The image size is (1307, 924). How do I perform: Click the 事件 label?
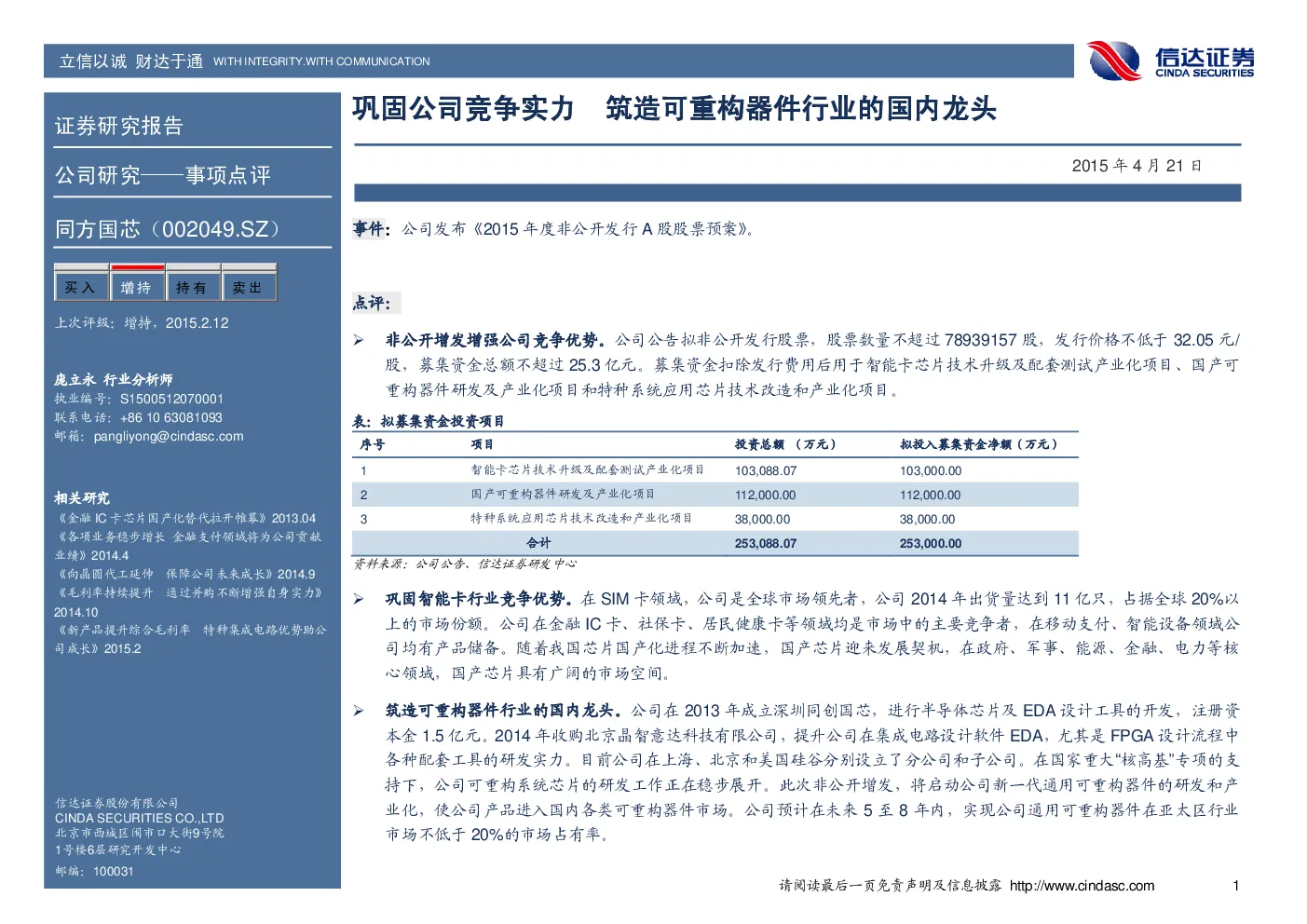pyautogui.click(x=369, y=228)
